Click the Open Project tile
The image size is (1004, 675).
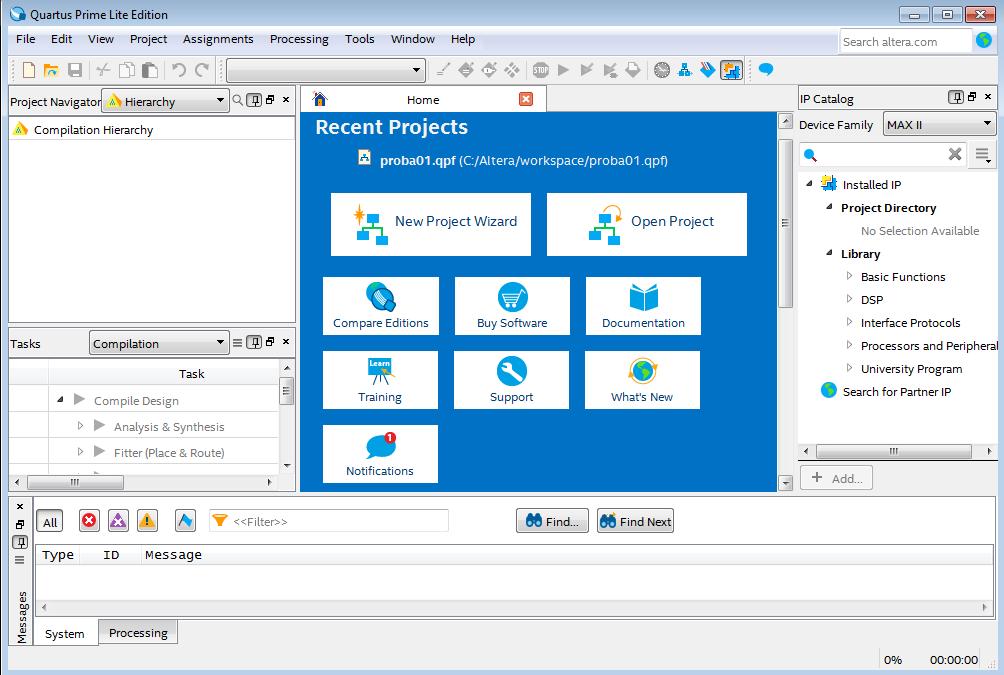click(x=647, y=224)
